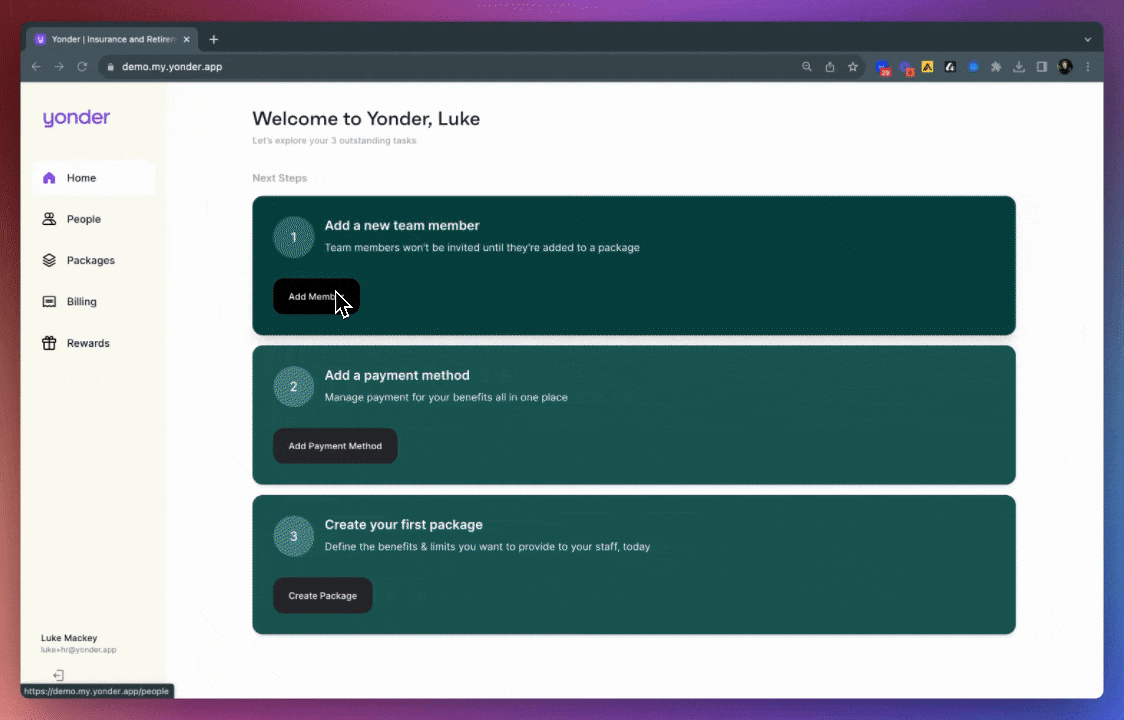
Task: Open the extensions puzzle icon
Action: pyautogui.click(x=996, y=67)
